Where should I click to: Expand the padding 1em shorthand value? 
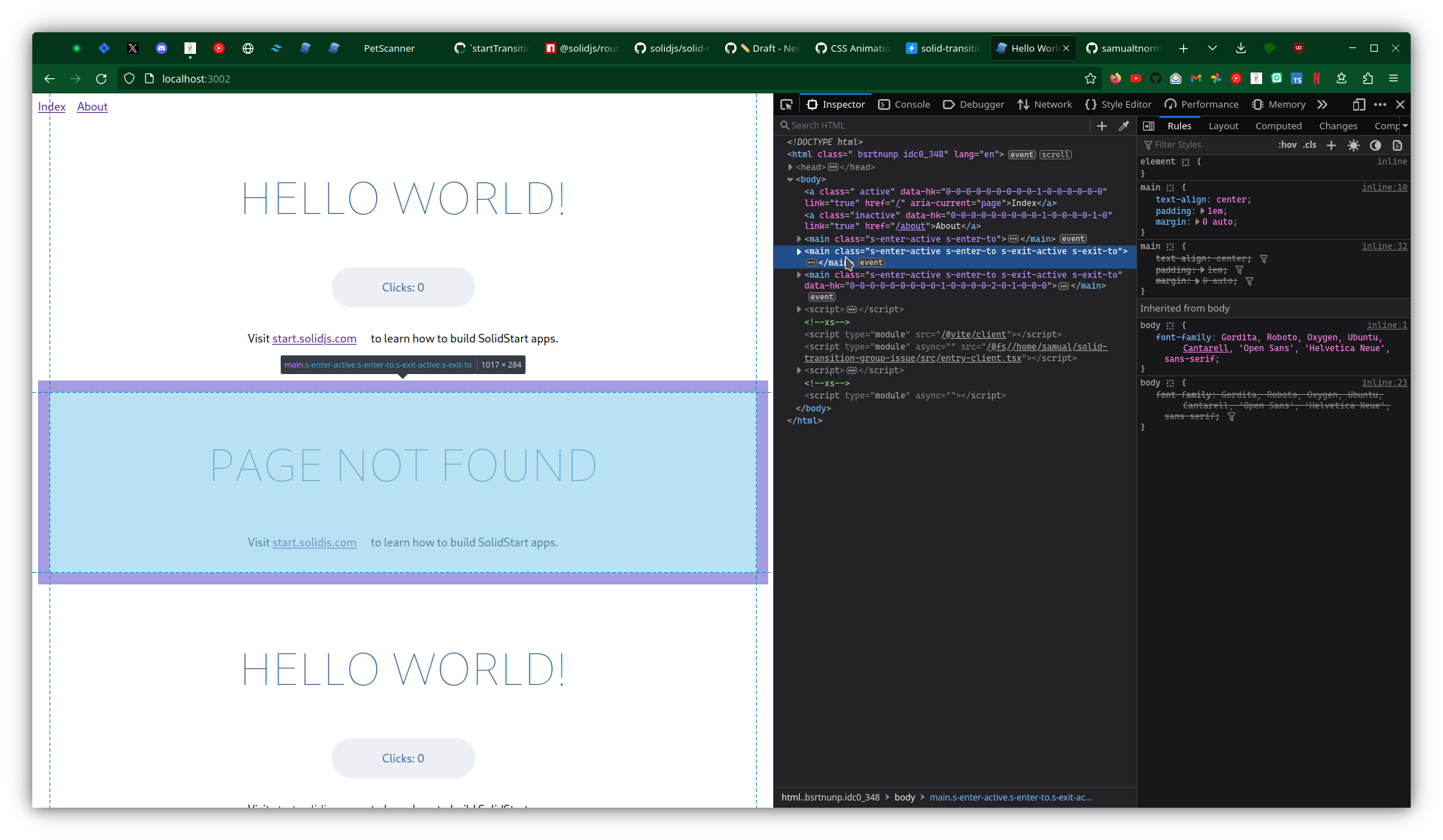(1202, 211)
